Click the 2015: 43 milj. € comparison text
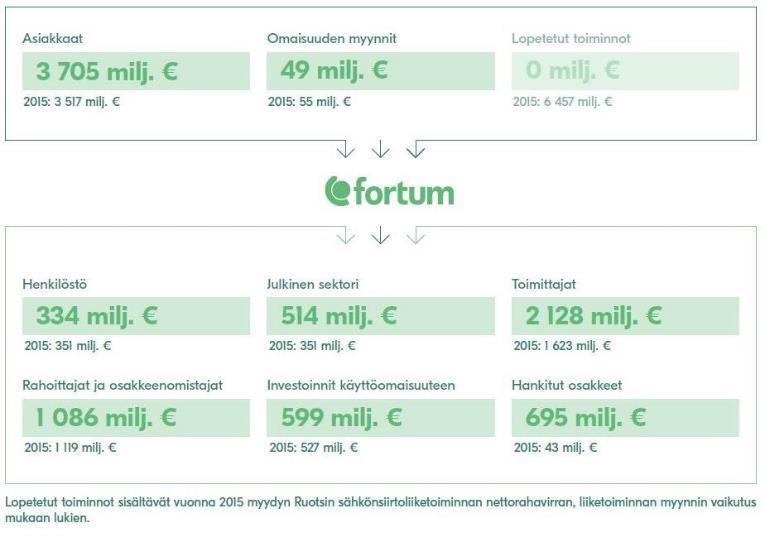The width and height of the screenshot is (765, 542). (x=555, y=447)
